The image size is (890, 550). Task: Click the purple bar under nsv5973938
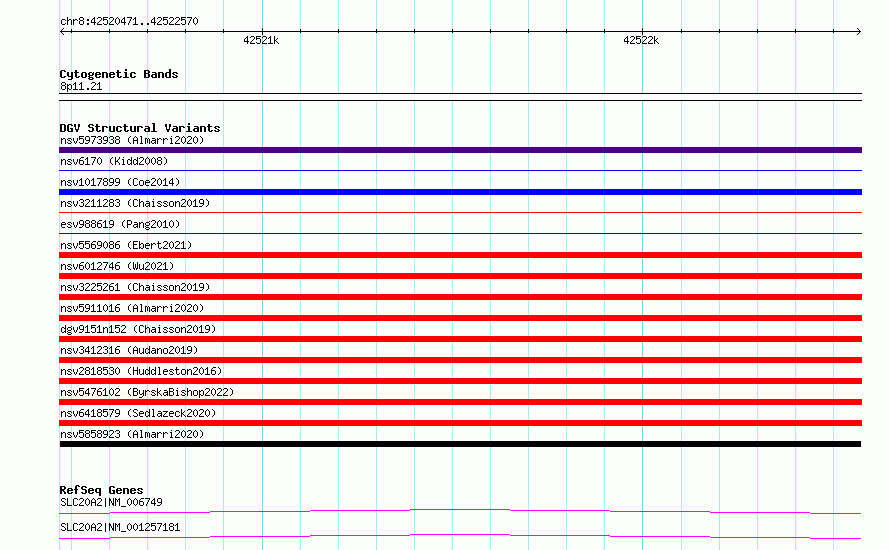click(x=460, y=150)
